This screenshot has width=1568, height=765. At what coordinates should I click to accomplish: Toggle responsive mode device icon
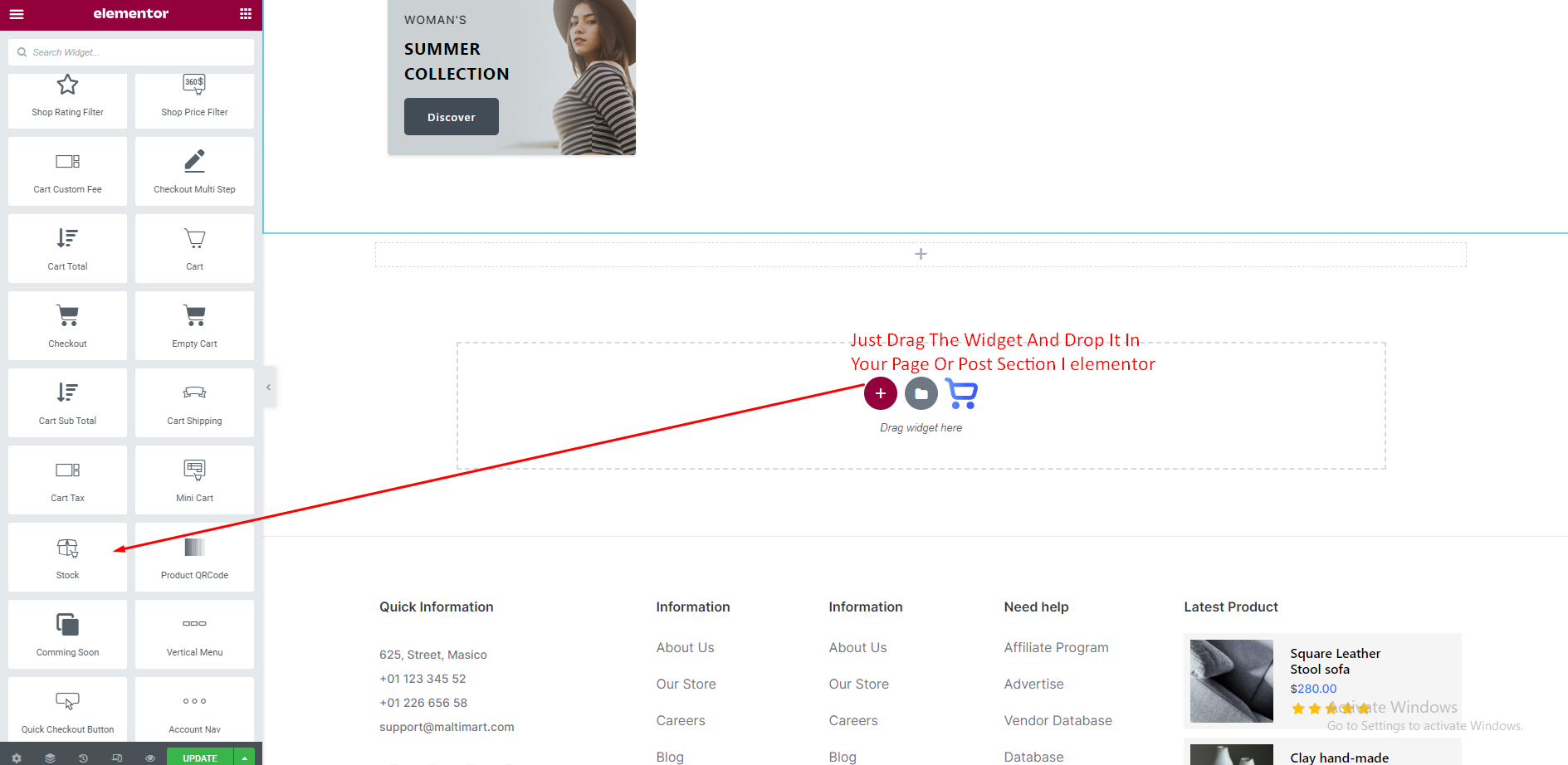pos(116,758)
